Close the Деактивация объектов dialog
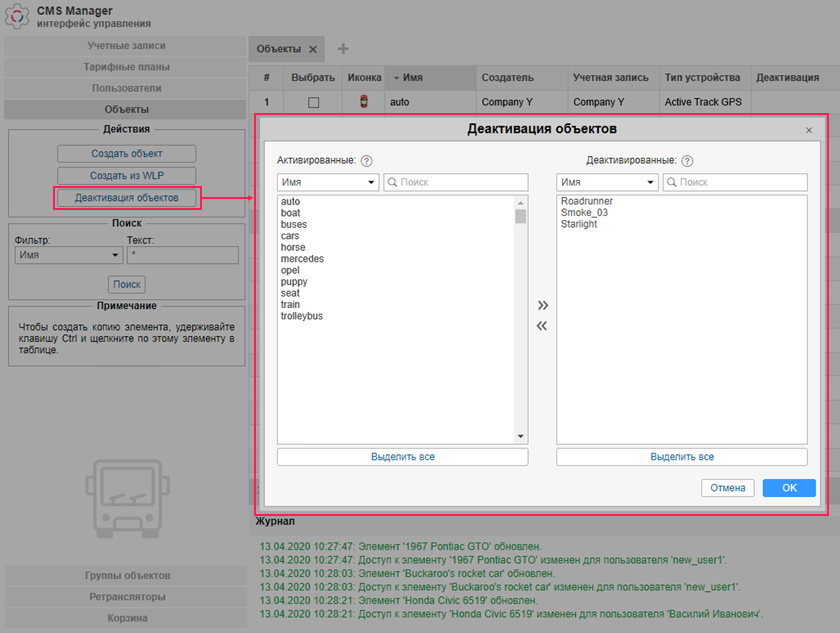This screenshot has height=633, width=840. pyautogui.click(x=809, y=130)
